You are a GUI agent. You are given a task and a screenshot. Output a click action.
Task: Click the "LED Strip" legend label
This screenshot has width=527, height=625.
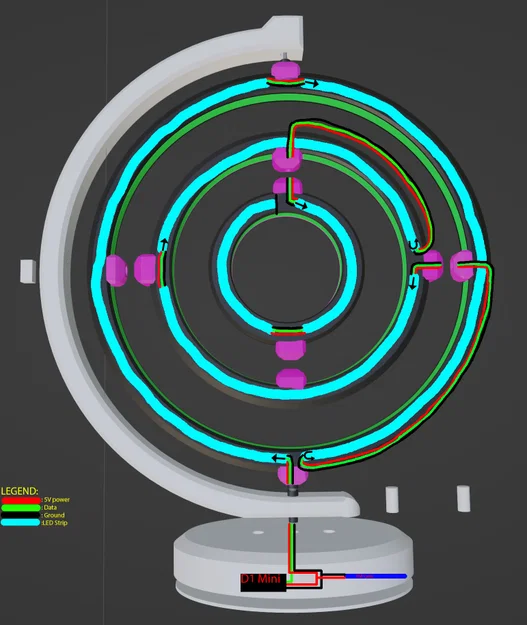pos(55,523)
